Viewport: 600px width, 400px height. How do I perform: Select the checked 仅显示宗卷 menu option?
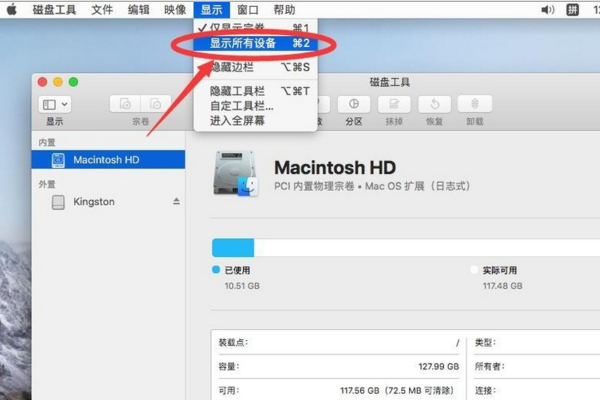pos(256,28)
